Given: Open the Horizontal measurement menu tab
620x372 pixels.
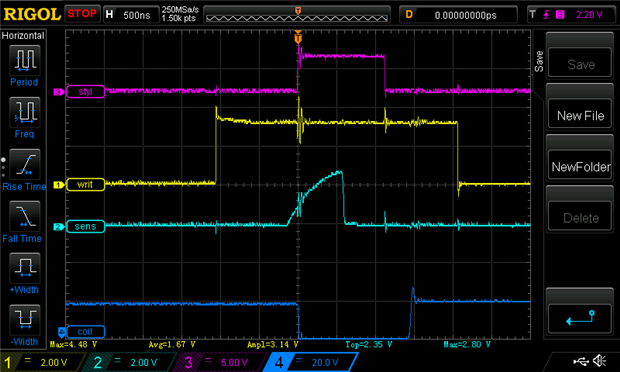Looking at the screenshot, I should (x=23, y=36).
